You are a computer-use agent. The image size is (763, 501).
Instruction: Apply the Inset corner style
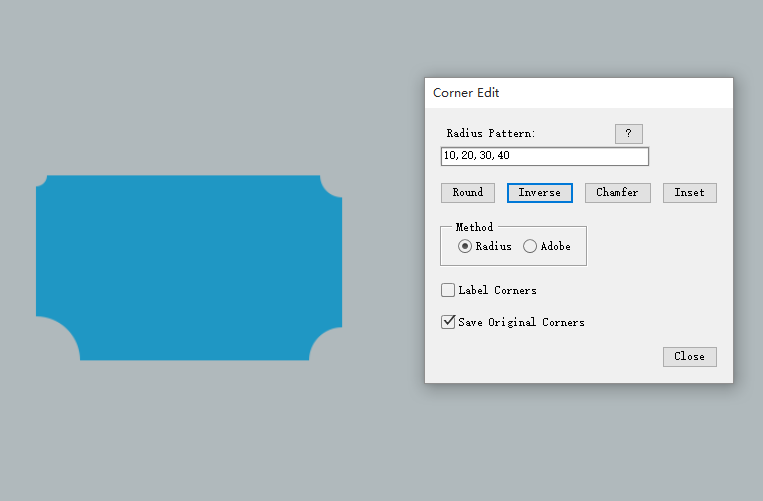[690, 193]
